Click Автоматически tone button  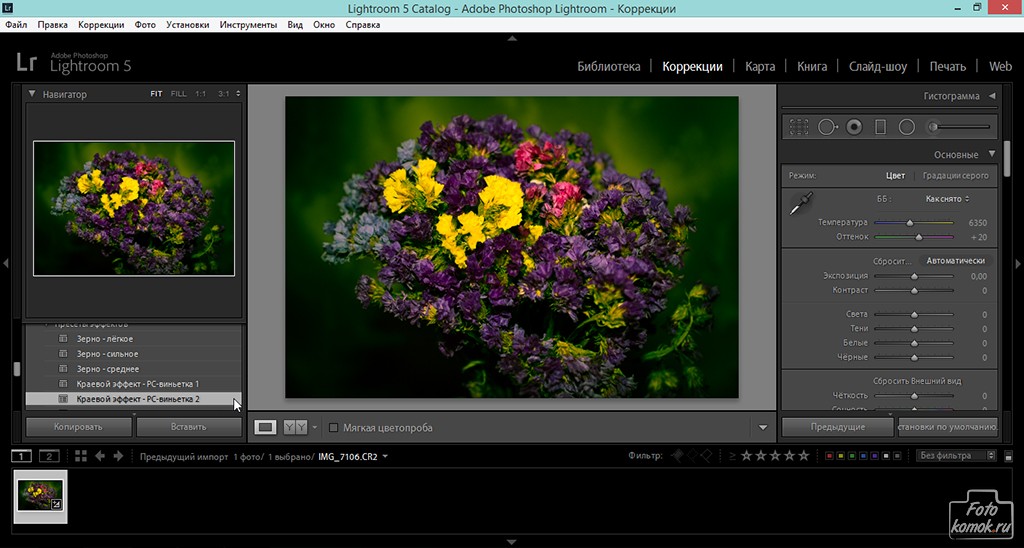pos(955,261)
